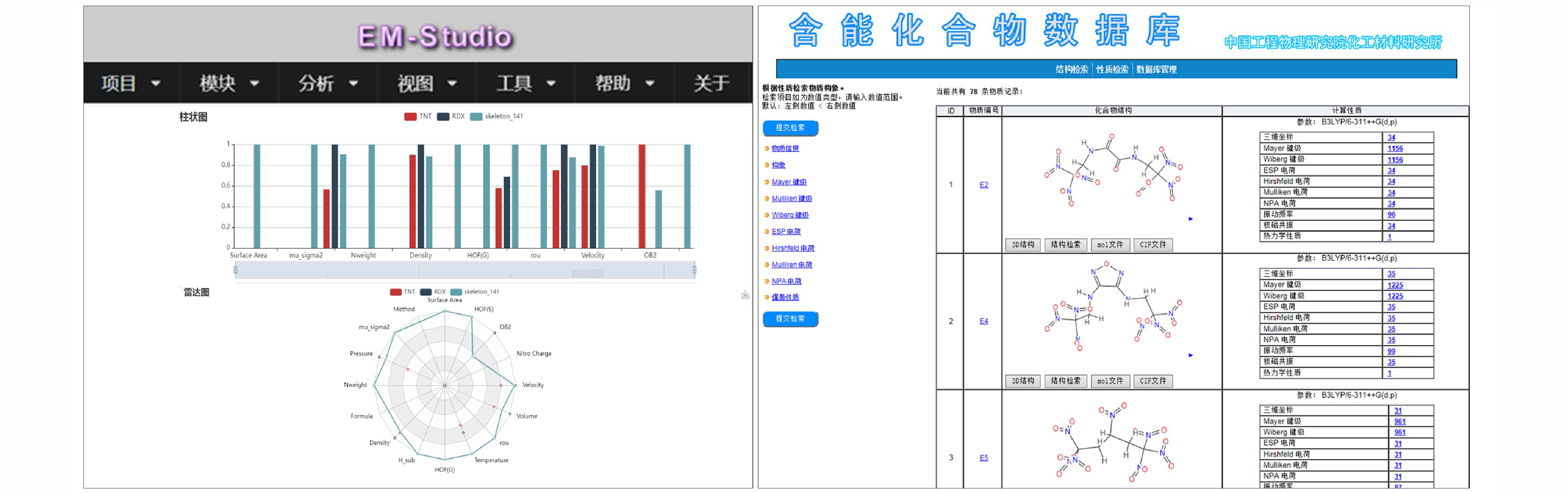Download mol文件 for compound E2

[x=1110, y=245]
